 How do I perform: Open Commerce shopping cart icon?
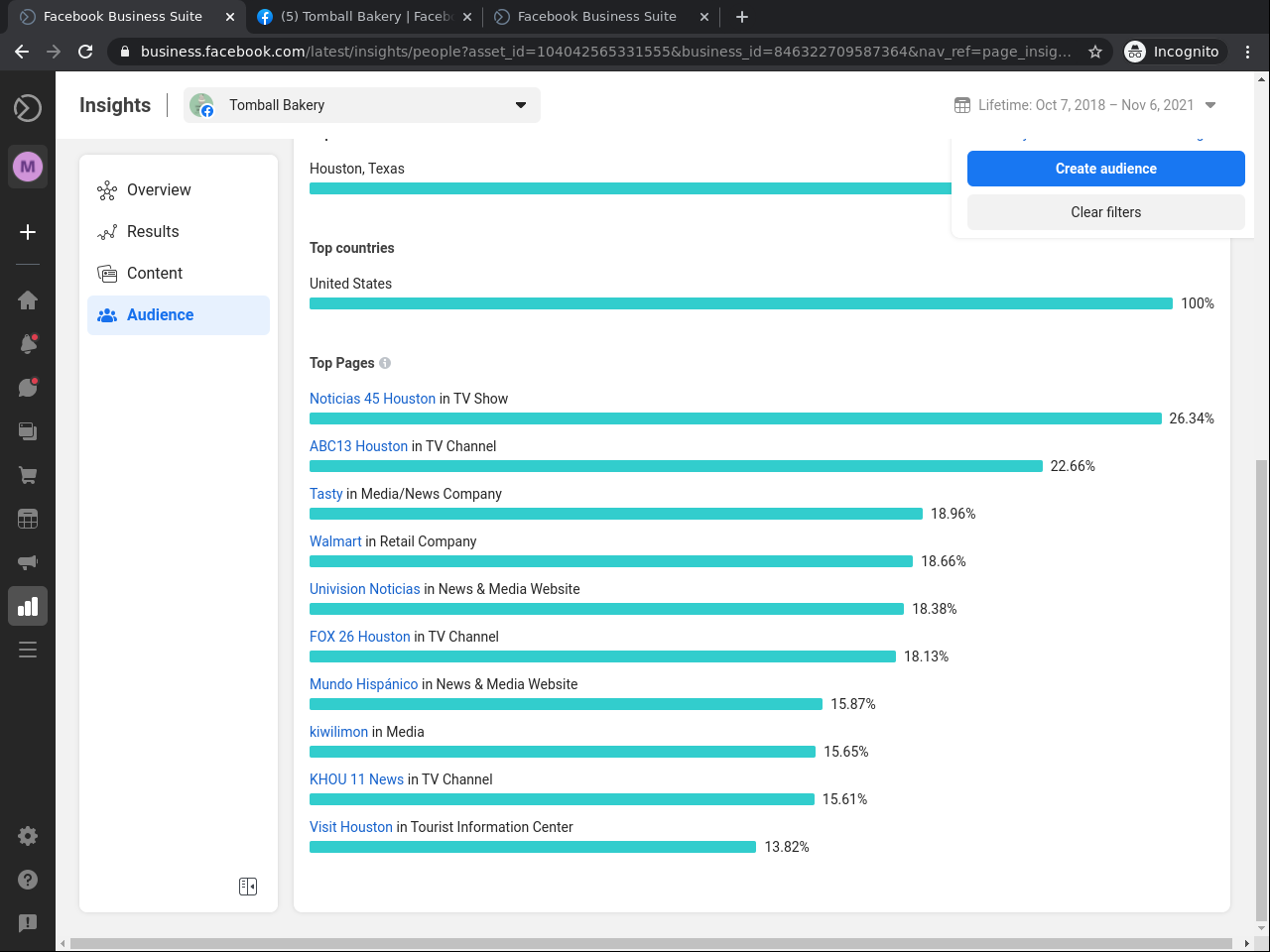pyautogui.click(x=28, y=475)
